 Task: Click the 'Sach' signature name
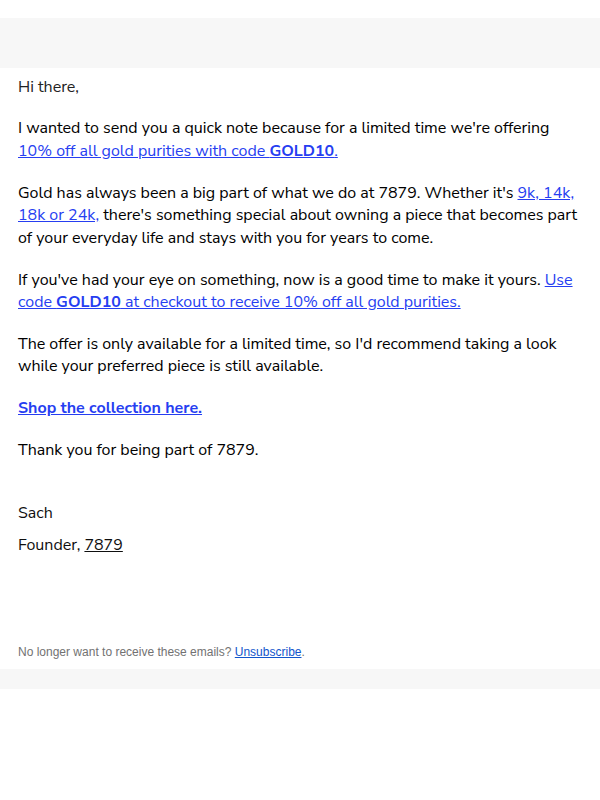click(35, 513)
